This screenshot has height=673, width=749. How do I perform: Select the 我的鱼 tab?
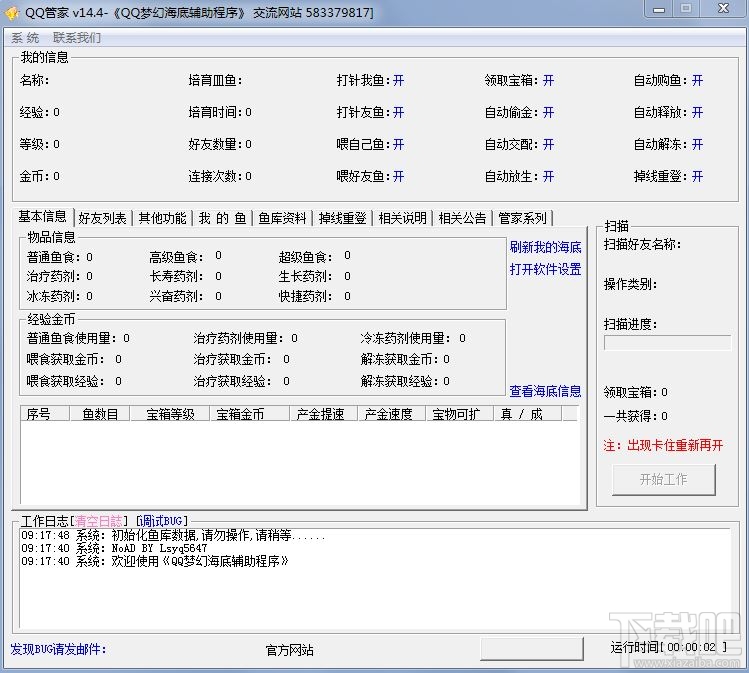223,218
